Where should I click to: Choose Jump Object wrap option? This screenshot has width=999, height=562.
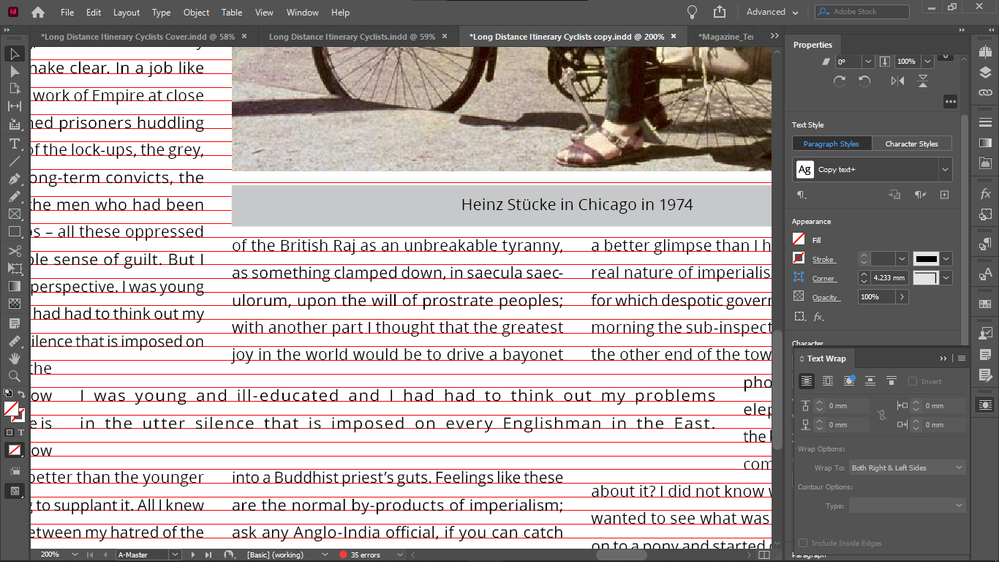[870, 381]
